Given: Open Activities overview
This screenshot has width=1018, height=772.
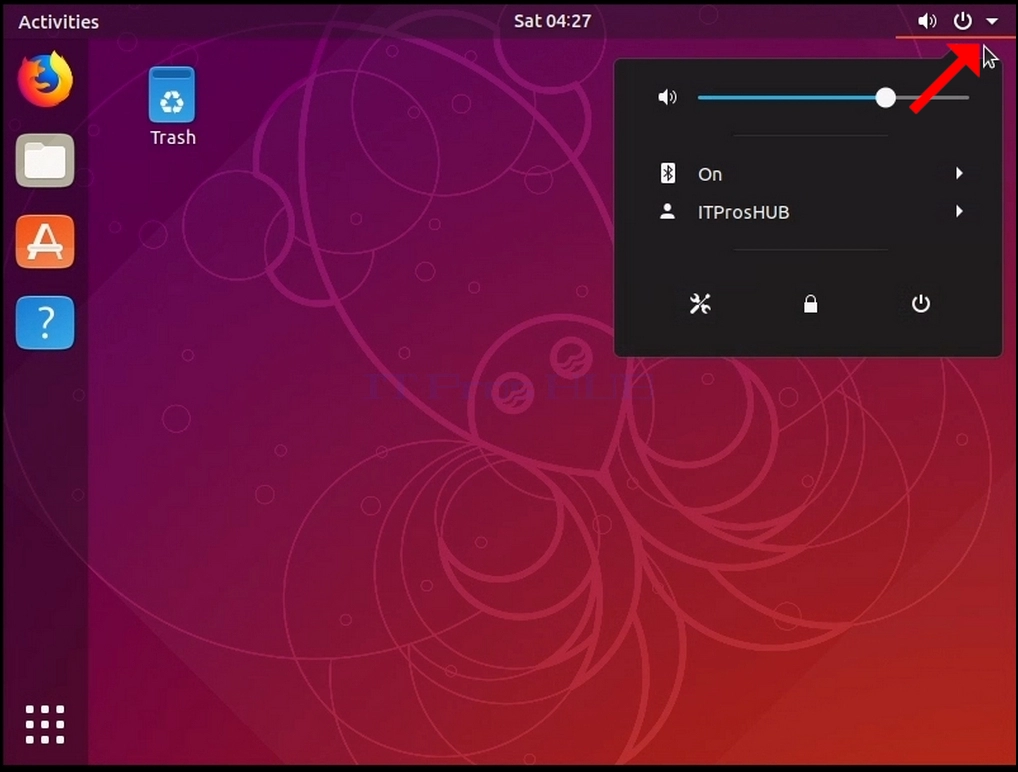Looking at the screenshot, I should pos(58,21).
